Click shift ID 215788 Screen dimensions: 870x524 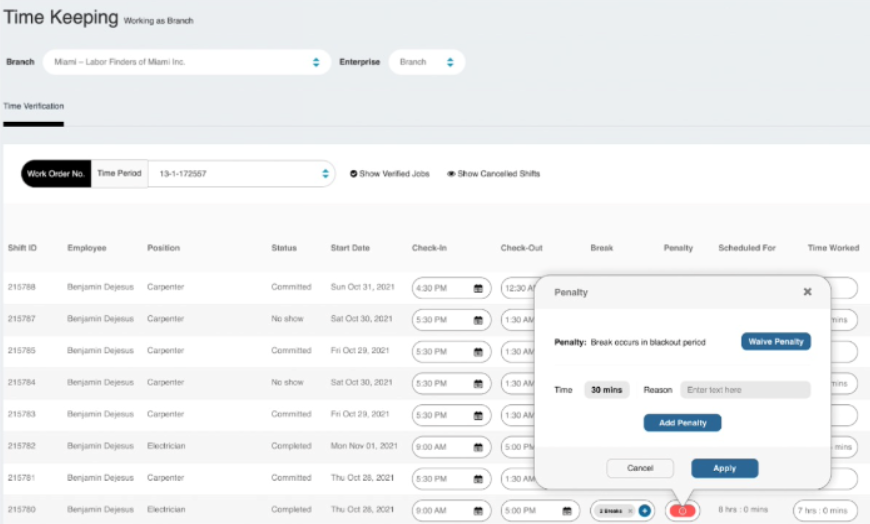point(22,287)
